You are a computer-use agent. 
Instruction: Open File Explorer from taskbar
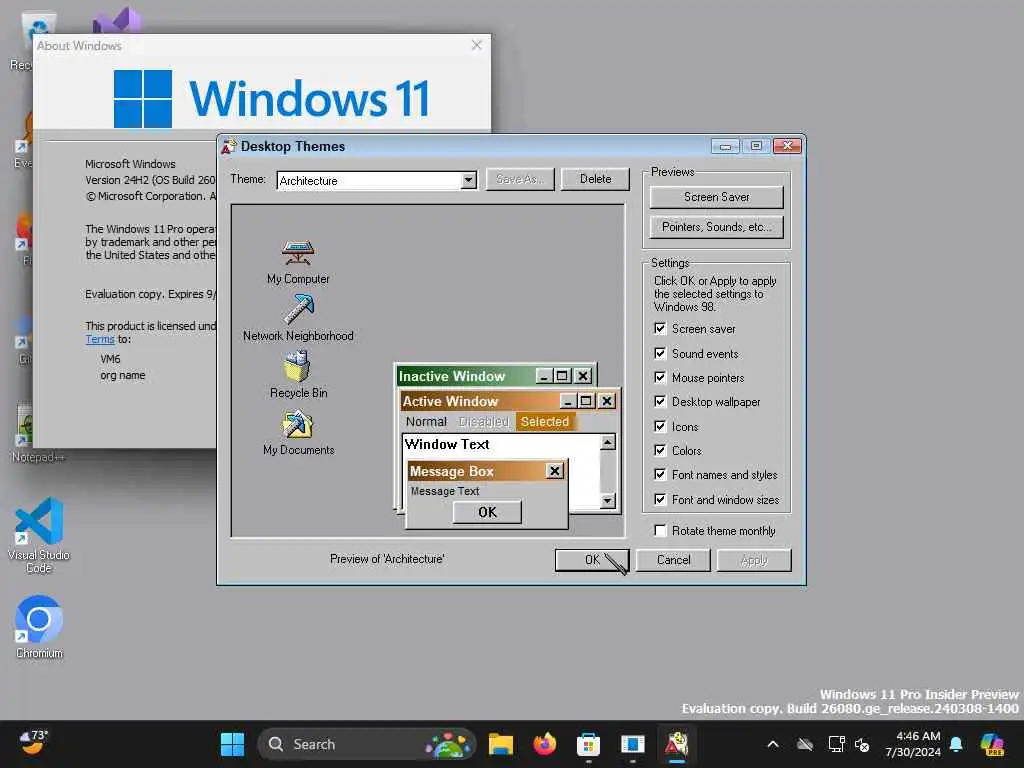click(501, 744)
